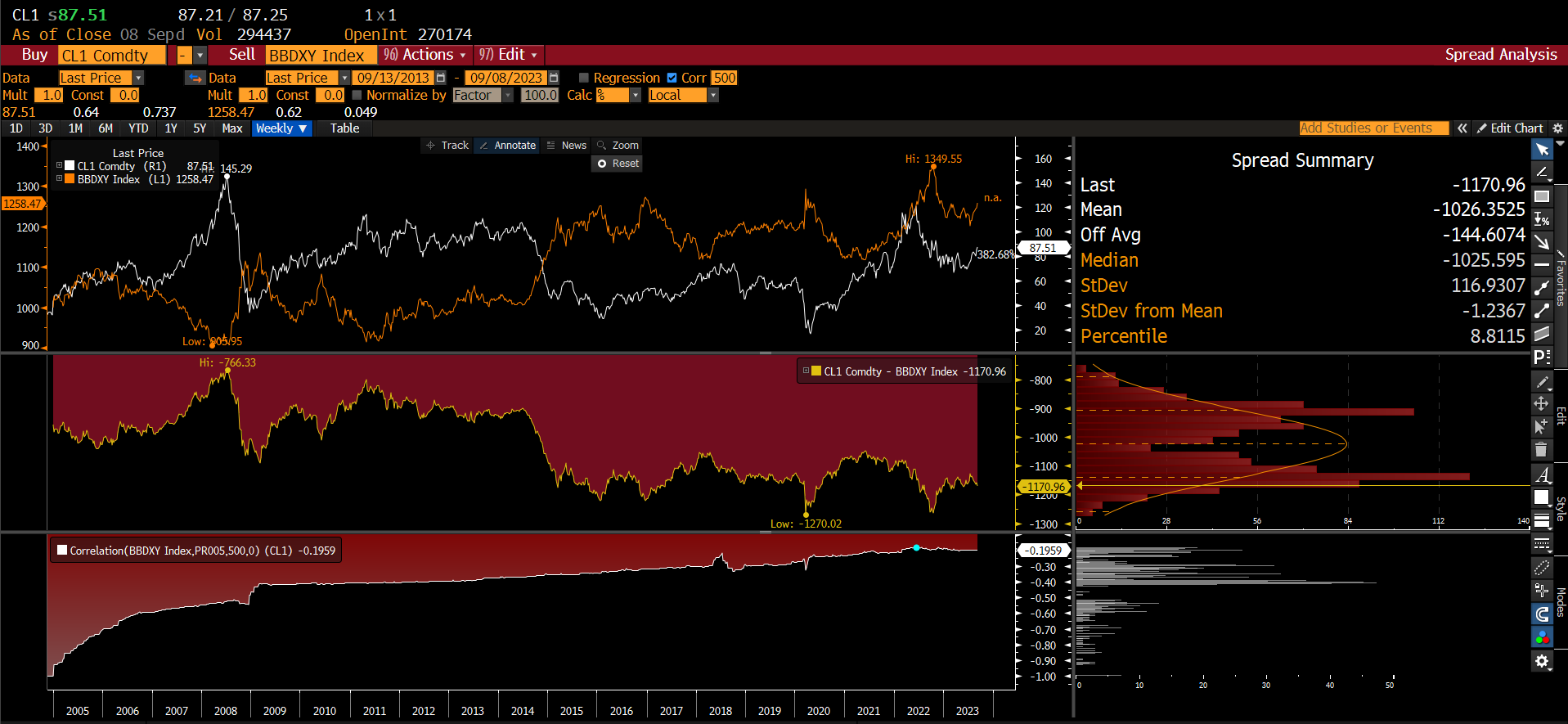The image size is (1568, 724).
Task: Select the pointer cursor tool
Action: click(1542, 150)
